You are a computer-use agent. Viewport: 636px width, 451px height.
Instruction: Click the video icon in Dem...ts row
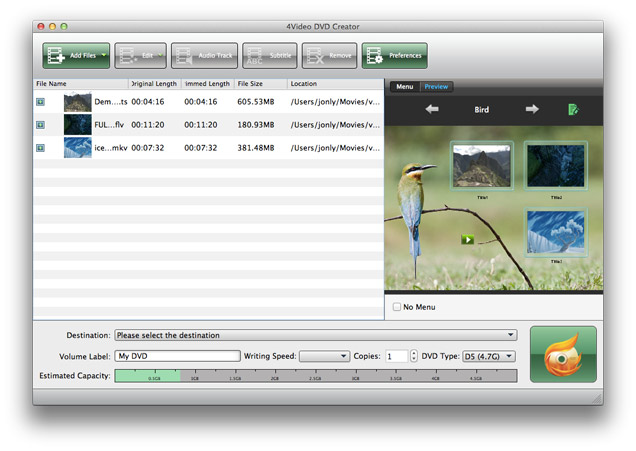point(40,102)
